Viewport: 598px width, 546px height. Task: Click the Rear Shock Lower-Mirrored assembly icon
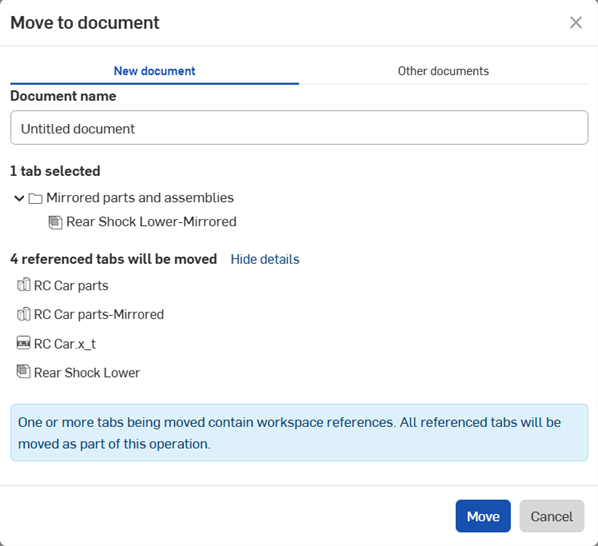tap(55, 222)
